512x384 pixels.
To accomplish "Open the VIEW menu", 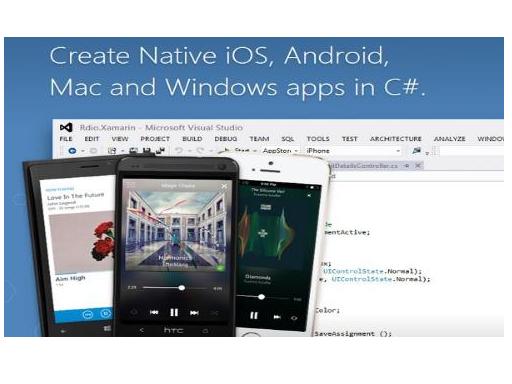I will (x=120, y=139).
